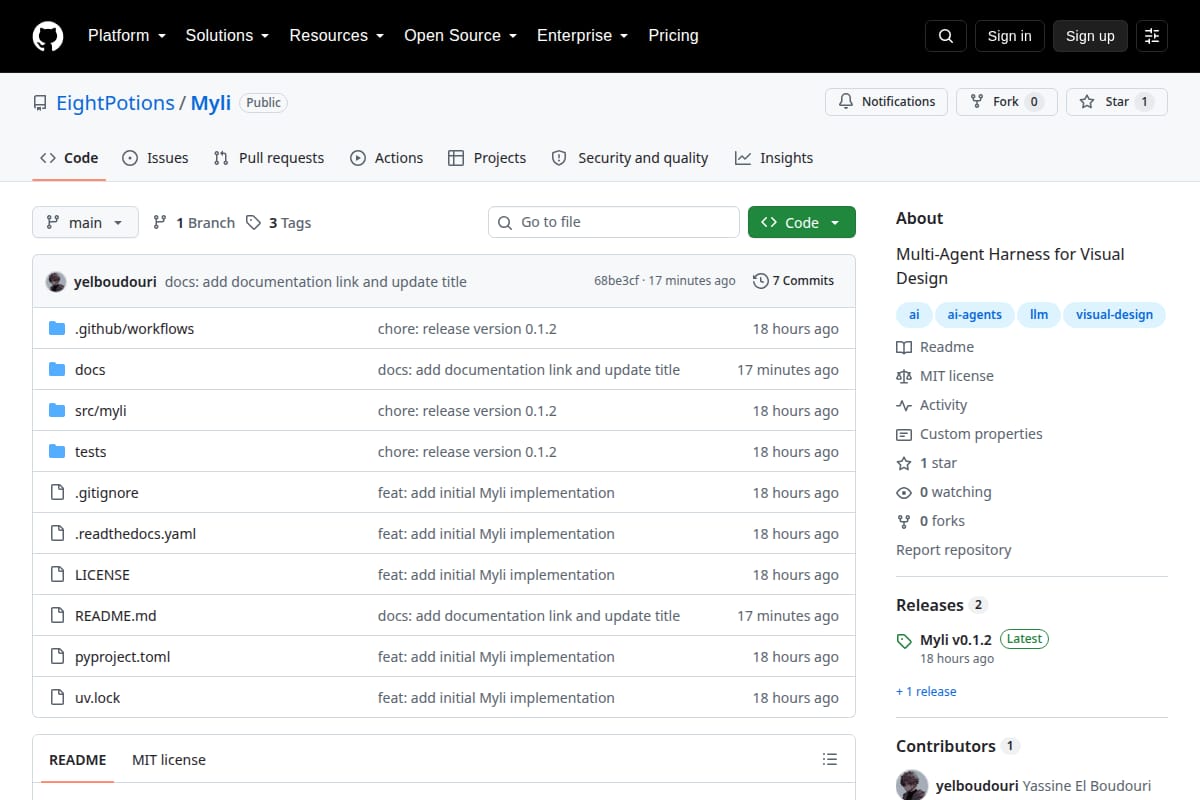Star the Myli repository

pyautogui.click(x=1116, y=102)
